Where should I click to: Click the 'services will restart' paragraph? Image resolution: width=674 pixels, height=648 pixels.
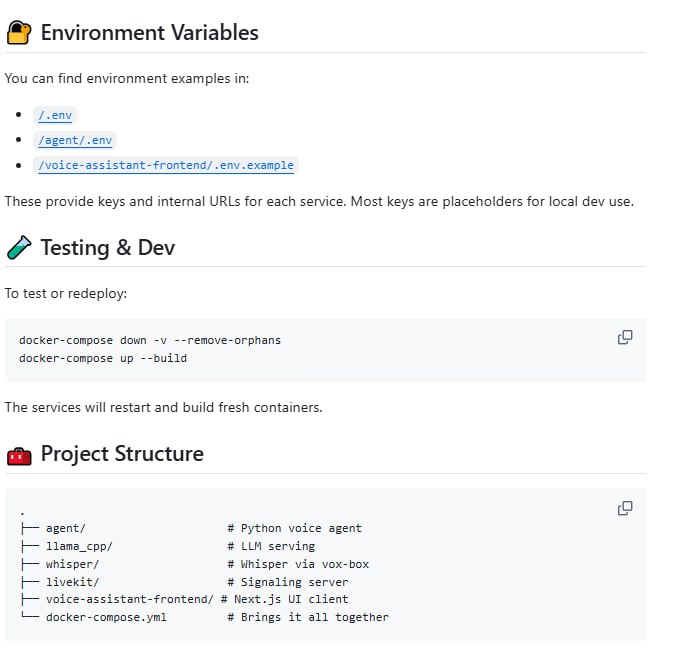[163, 407]
